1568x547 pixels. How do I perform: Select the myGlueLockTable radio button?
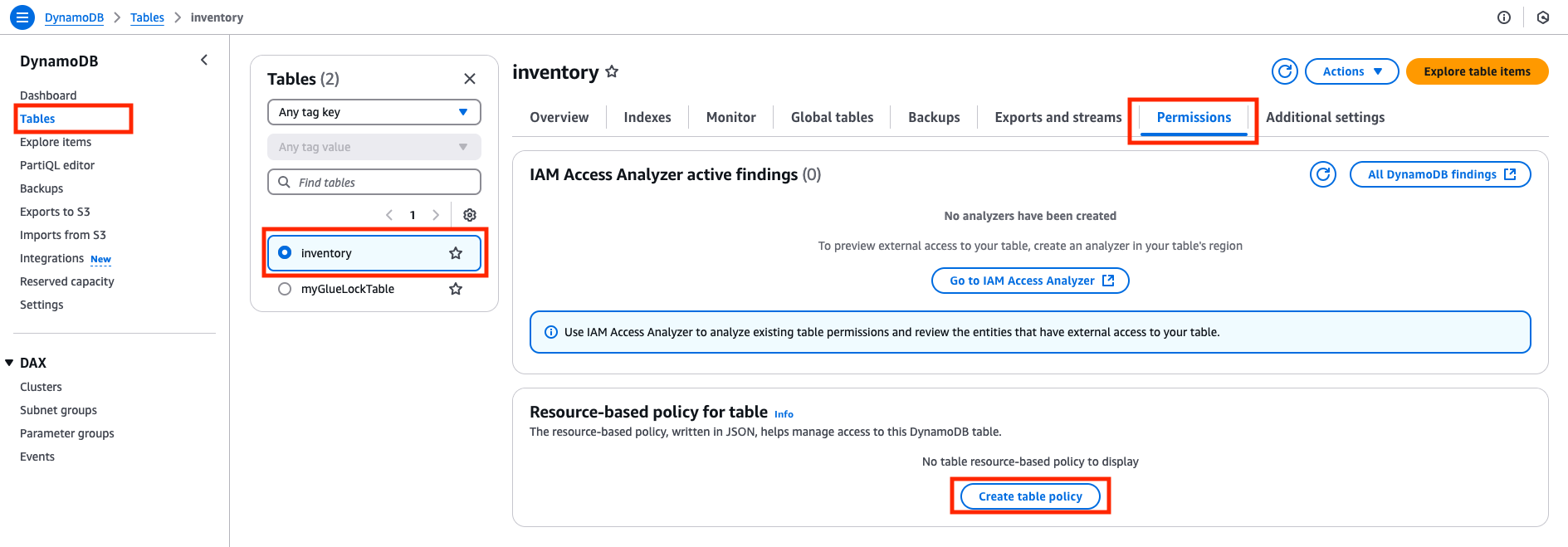tap(285, 289)
